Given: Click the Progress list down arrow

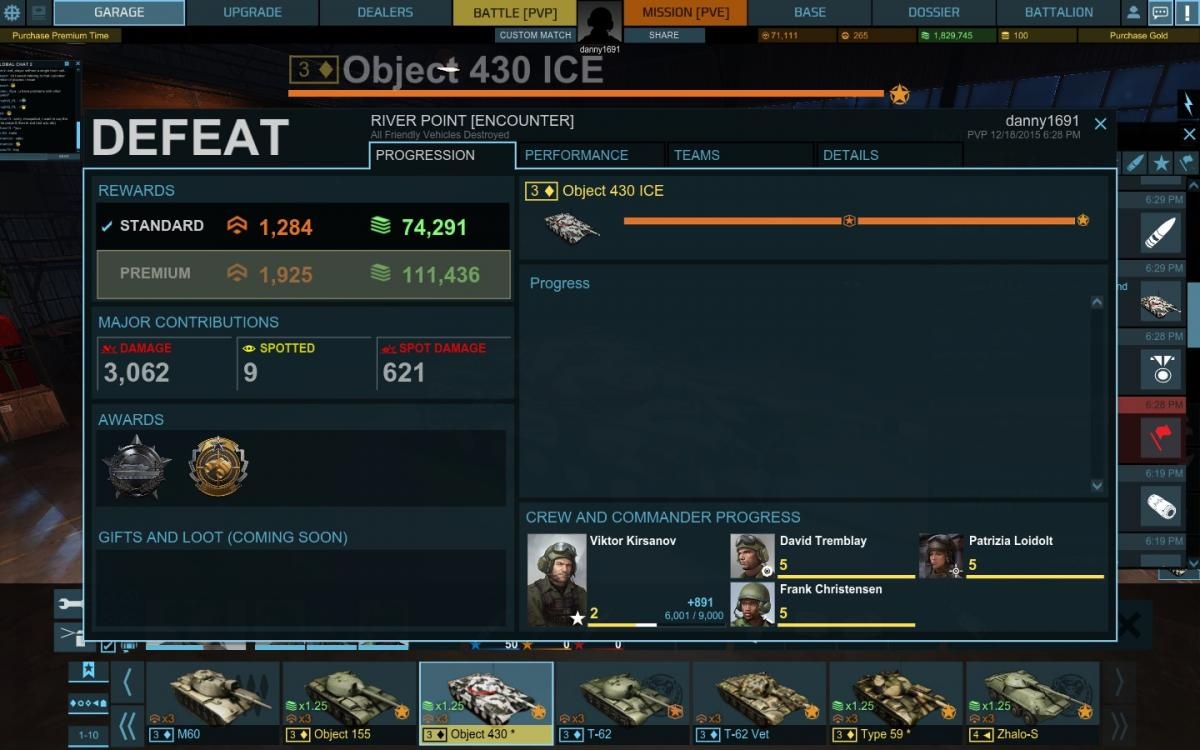Looking at the screenshot, I should click(x=1097, y=486).
